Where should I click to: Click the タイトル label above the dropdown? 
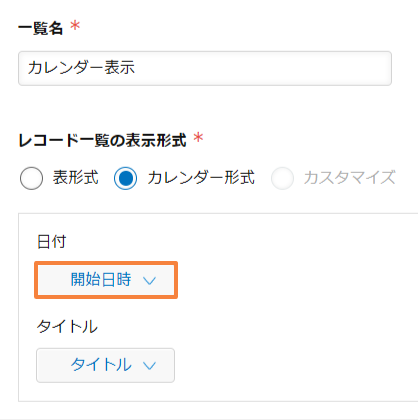point(67,326)
